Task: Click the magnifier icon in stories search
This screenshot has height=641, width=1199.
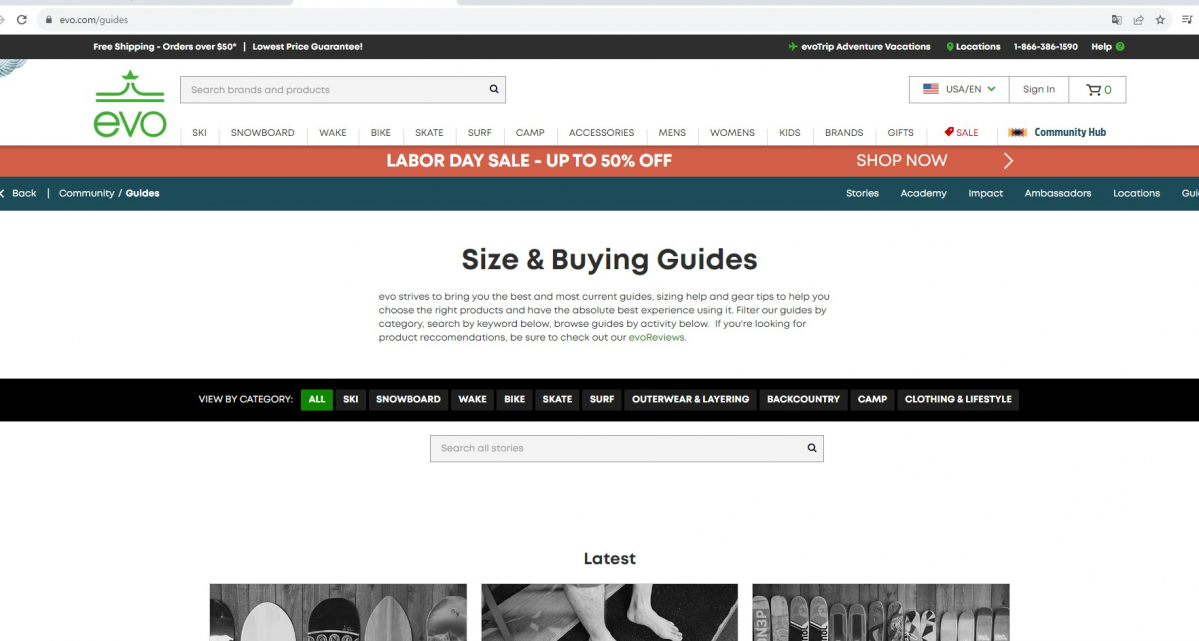Action: 812,448
